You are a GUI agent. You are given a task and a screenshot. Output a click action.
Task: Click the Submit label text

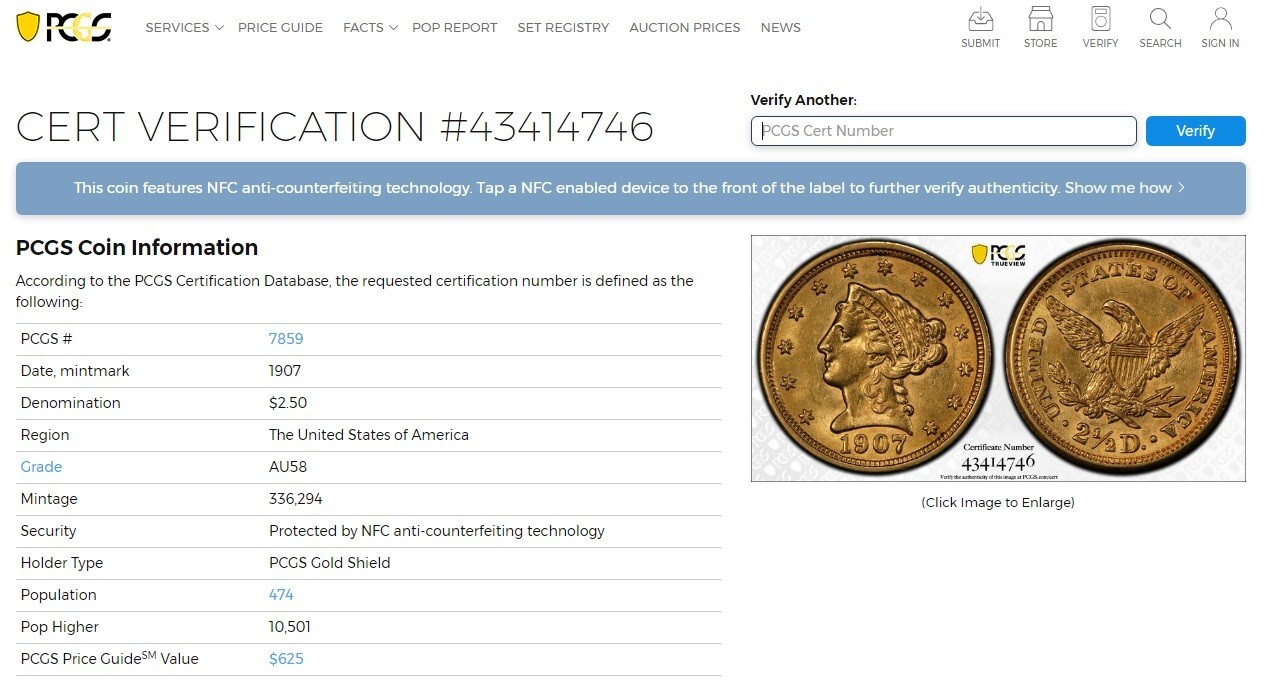(980, 43)
